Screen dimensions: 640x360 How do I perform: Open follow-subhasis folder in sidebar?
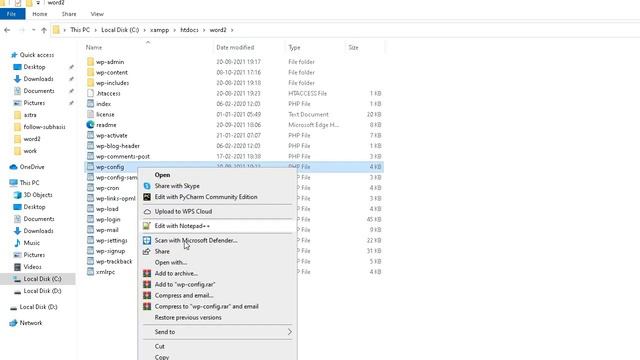coord(44,127)
